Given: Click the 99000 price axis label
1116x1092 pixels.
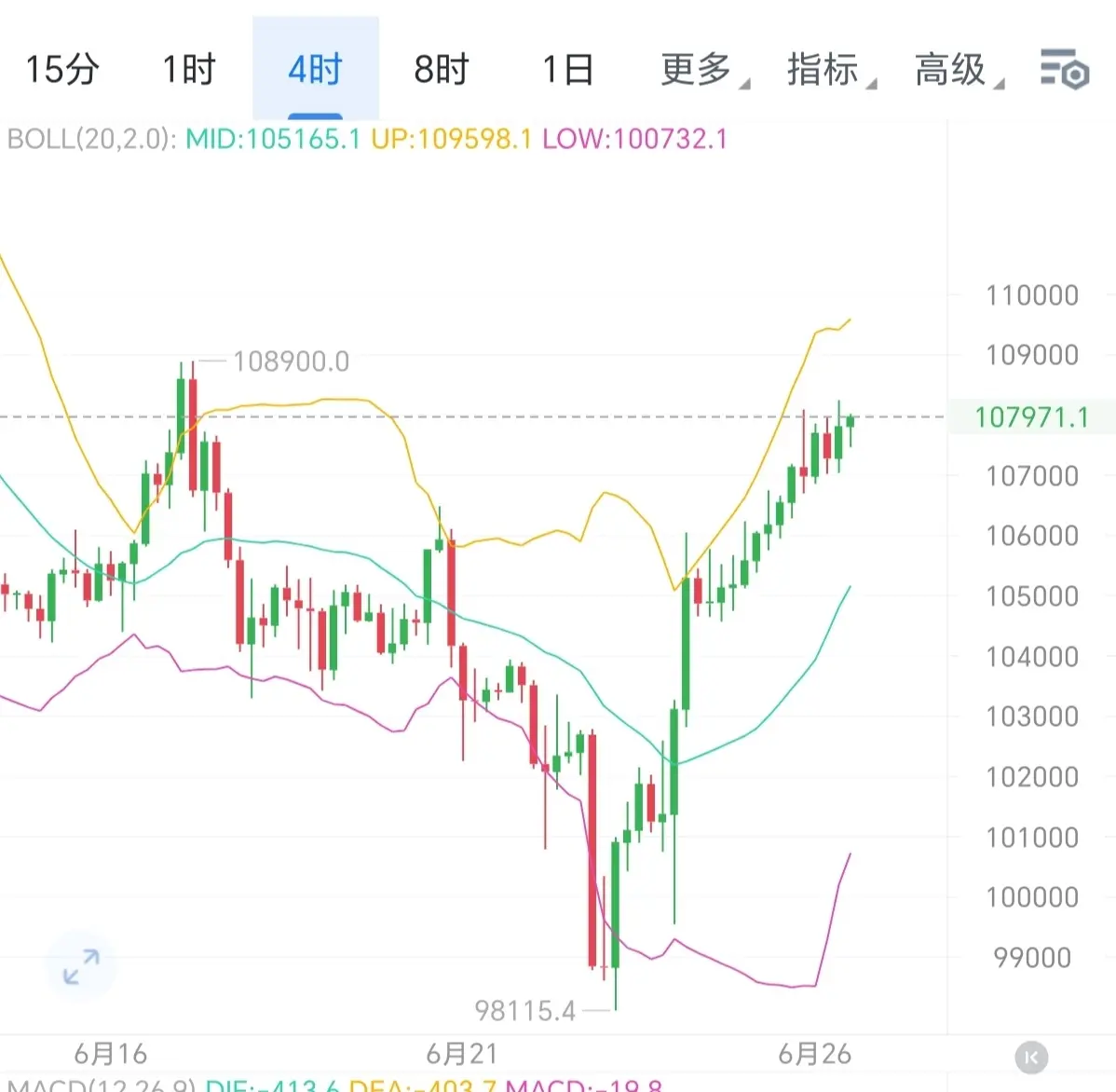Looking at the screenshot, I should (1032, 958).
